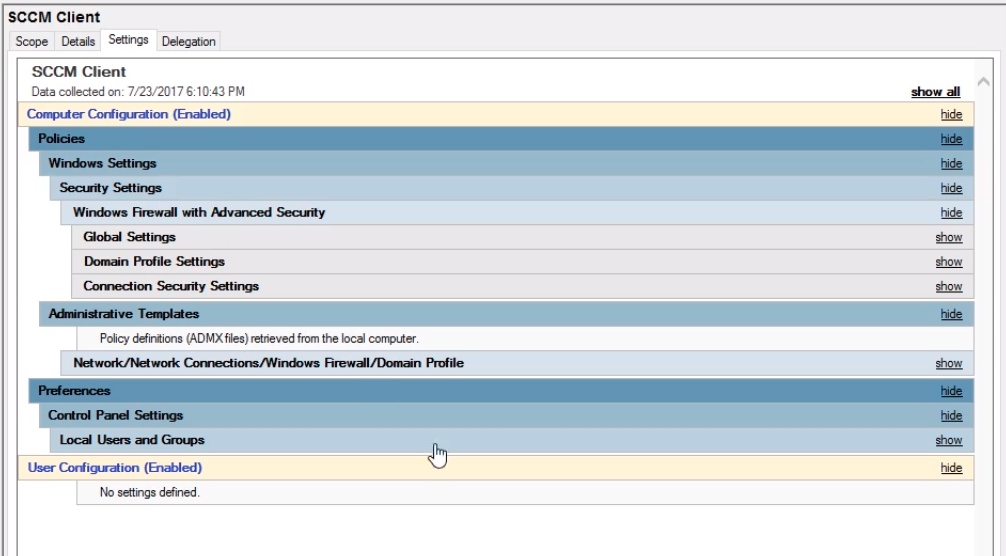Click the 'show all' link
This screenshot has width=1006, height=556.
coord(935,92)
